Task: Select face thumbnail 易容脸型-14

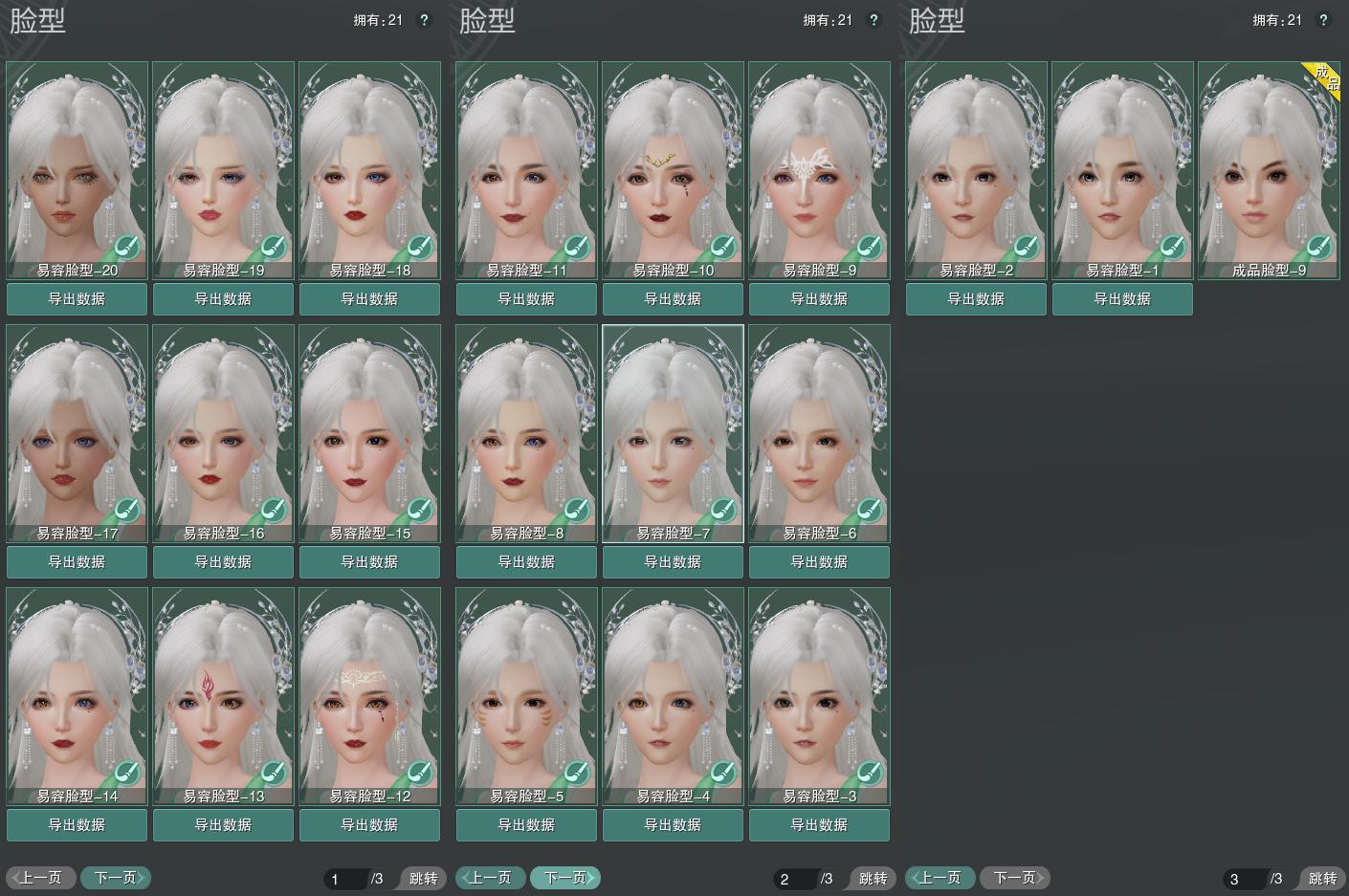Action: [x=77, y=696]
